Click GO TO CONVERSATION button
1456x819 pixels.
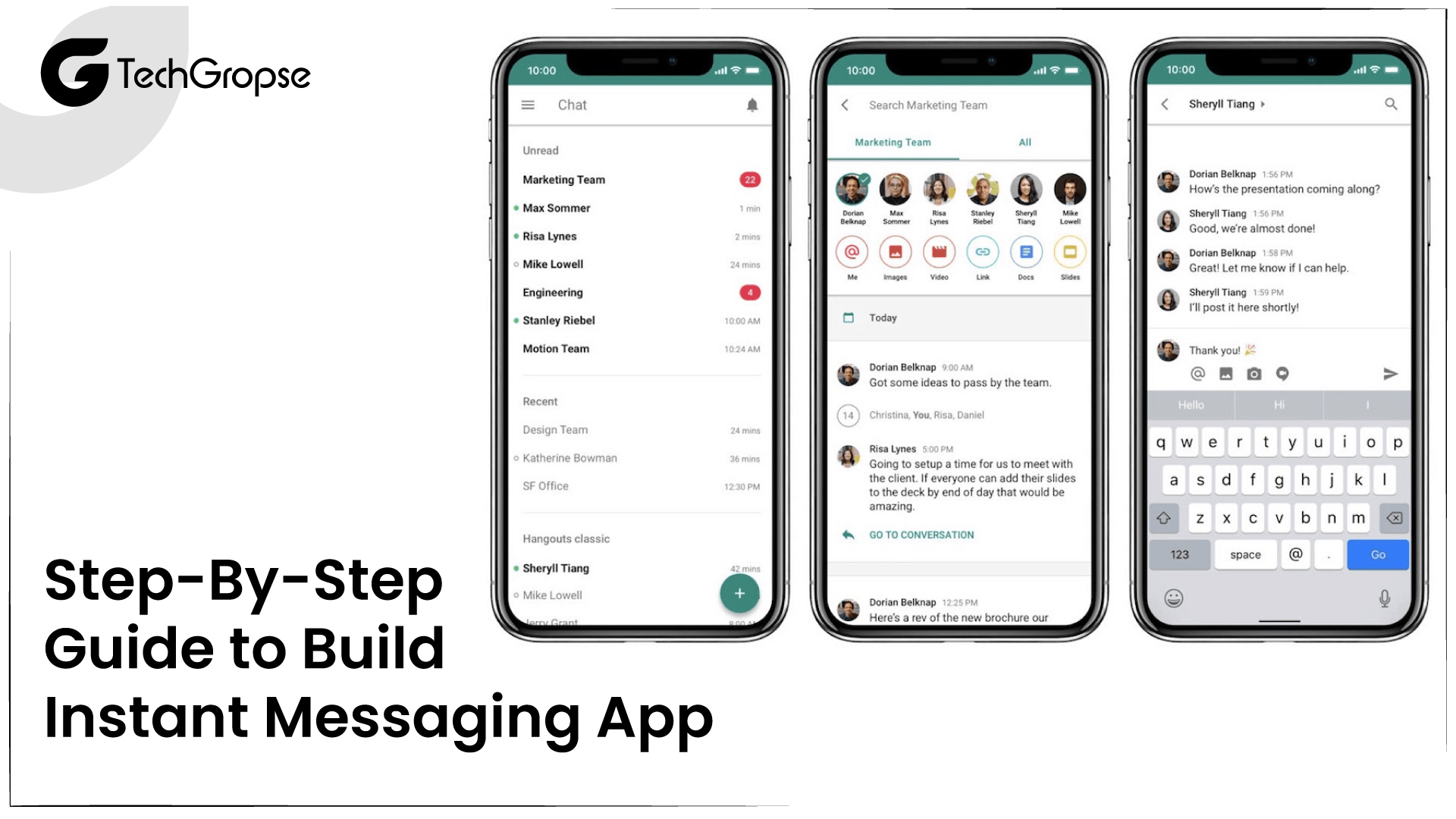[921, 535]
